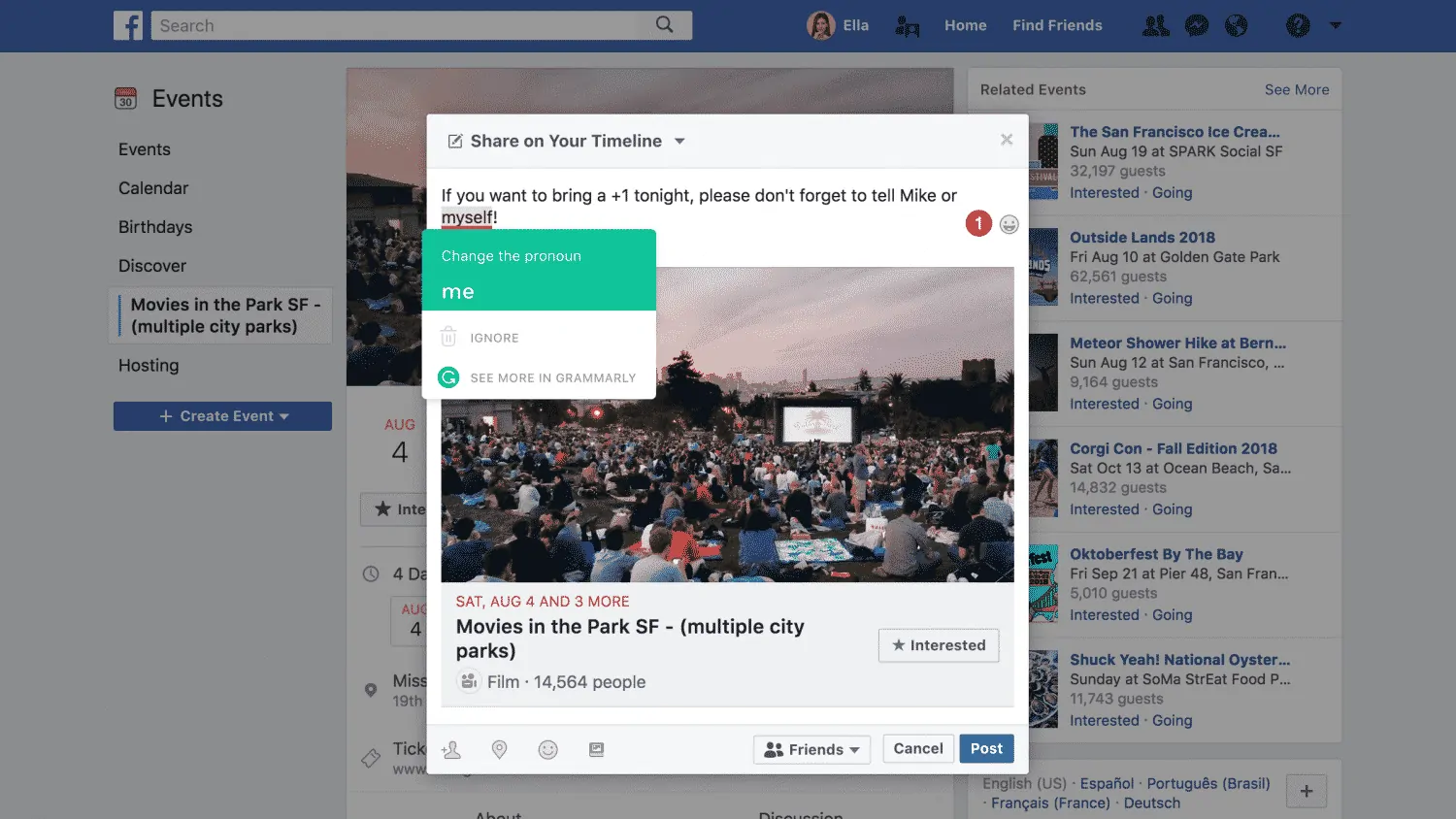
Task: Open the emoji picker in post text
Action: (x=1009, y=224)
